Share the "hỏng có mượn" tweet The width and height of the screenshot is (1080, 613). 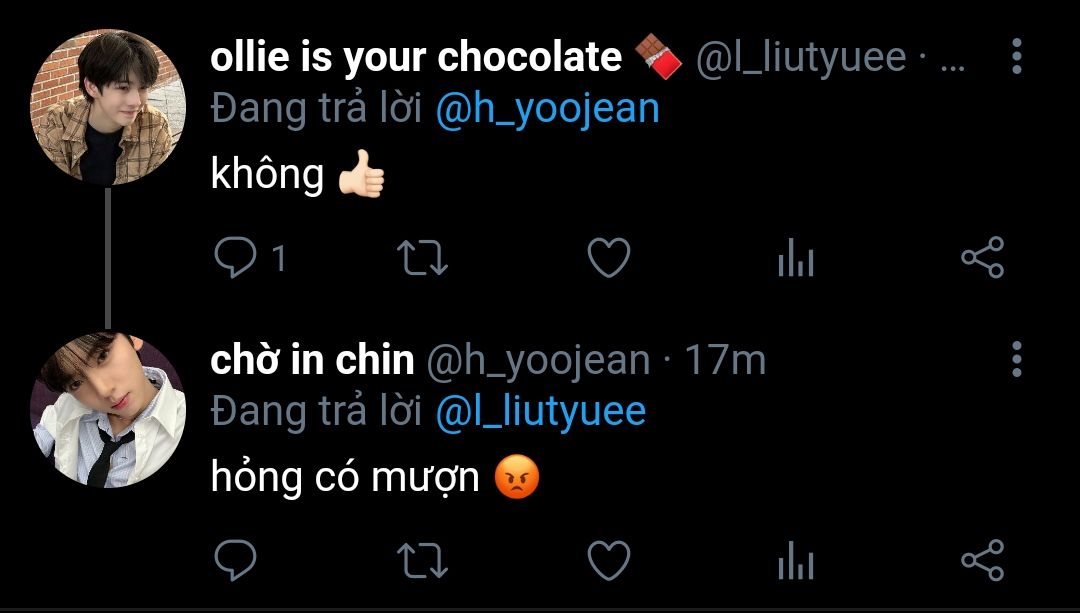(x=983, y=559)
